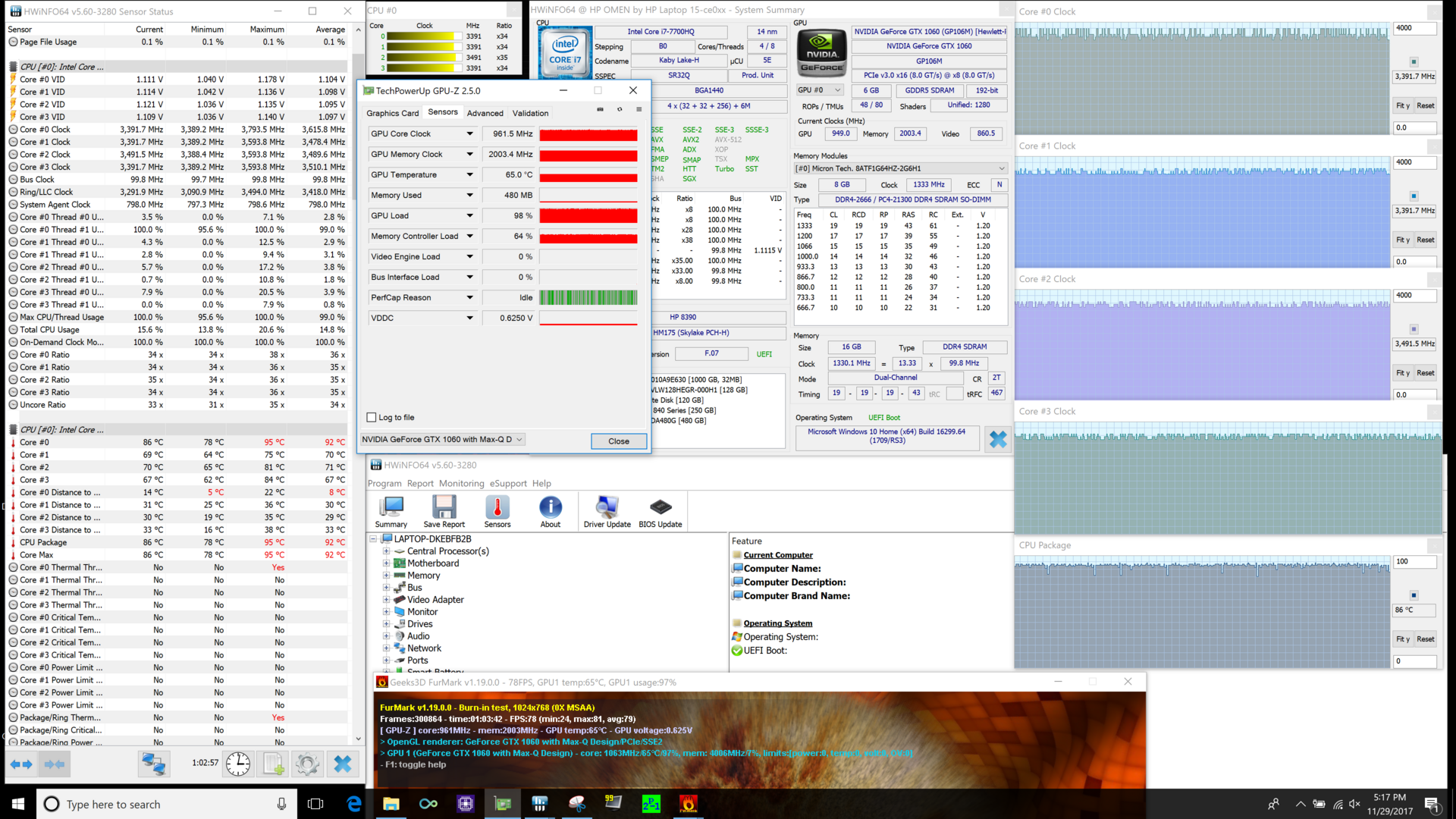Click the Snipping Tool scissors taskbar icon
The width and height of the screenshot is (1456, 819).
(577, 804)
